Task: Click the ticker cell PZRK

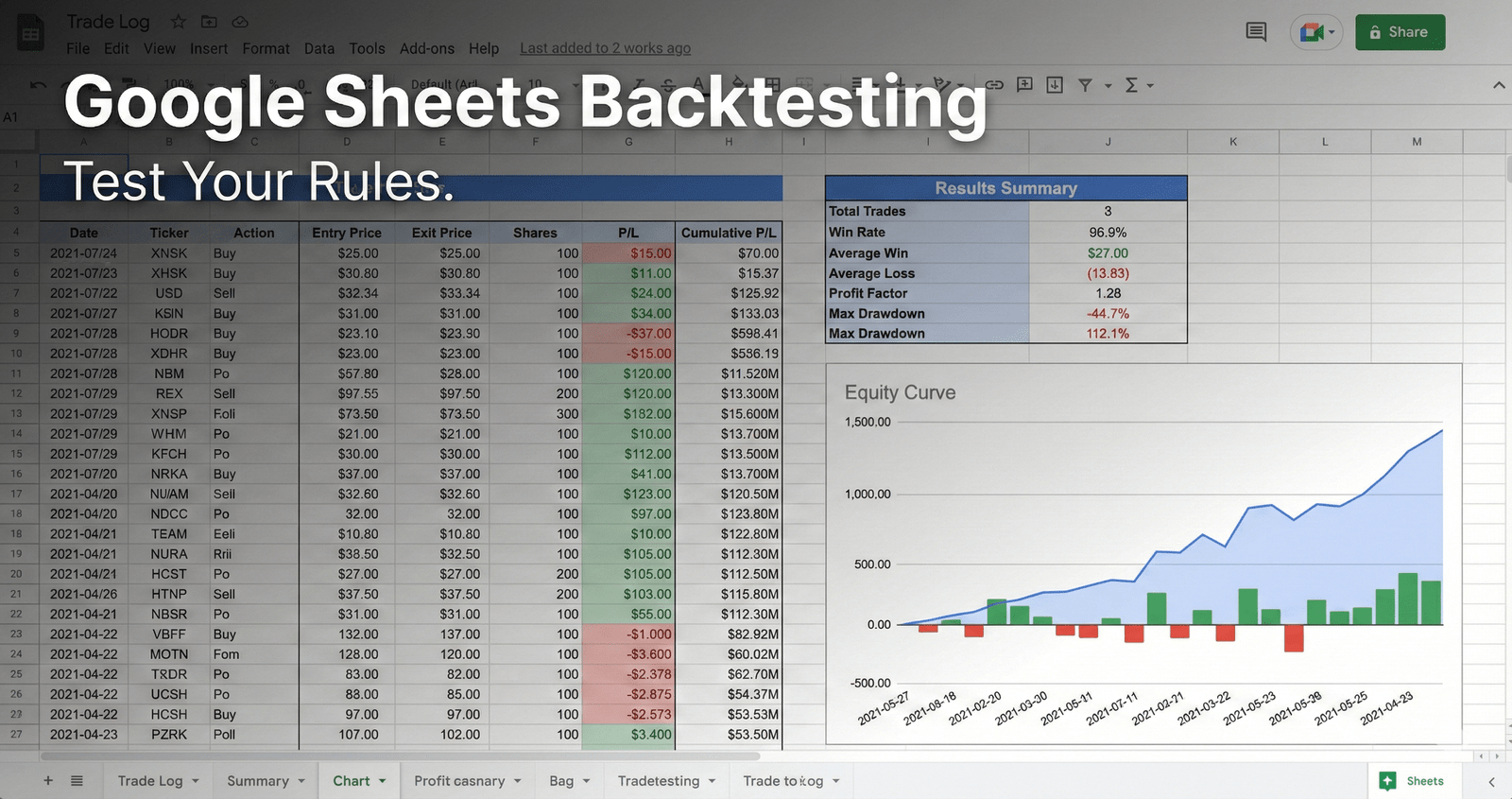Action: coord(169,735)
